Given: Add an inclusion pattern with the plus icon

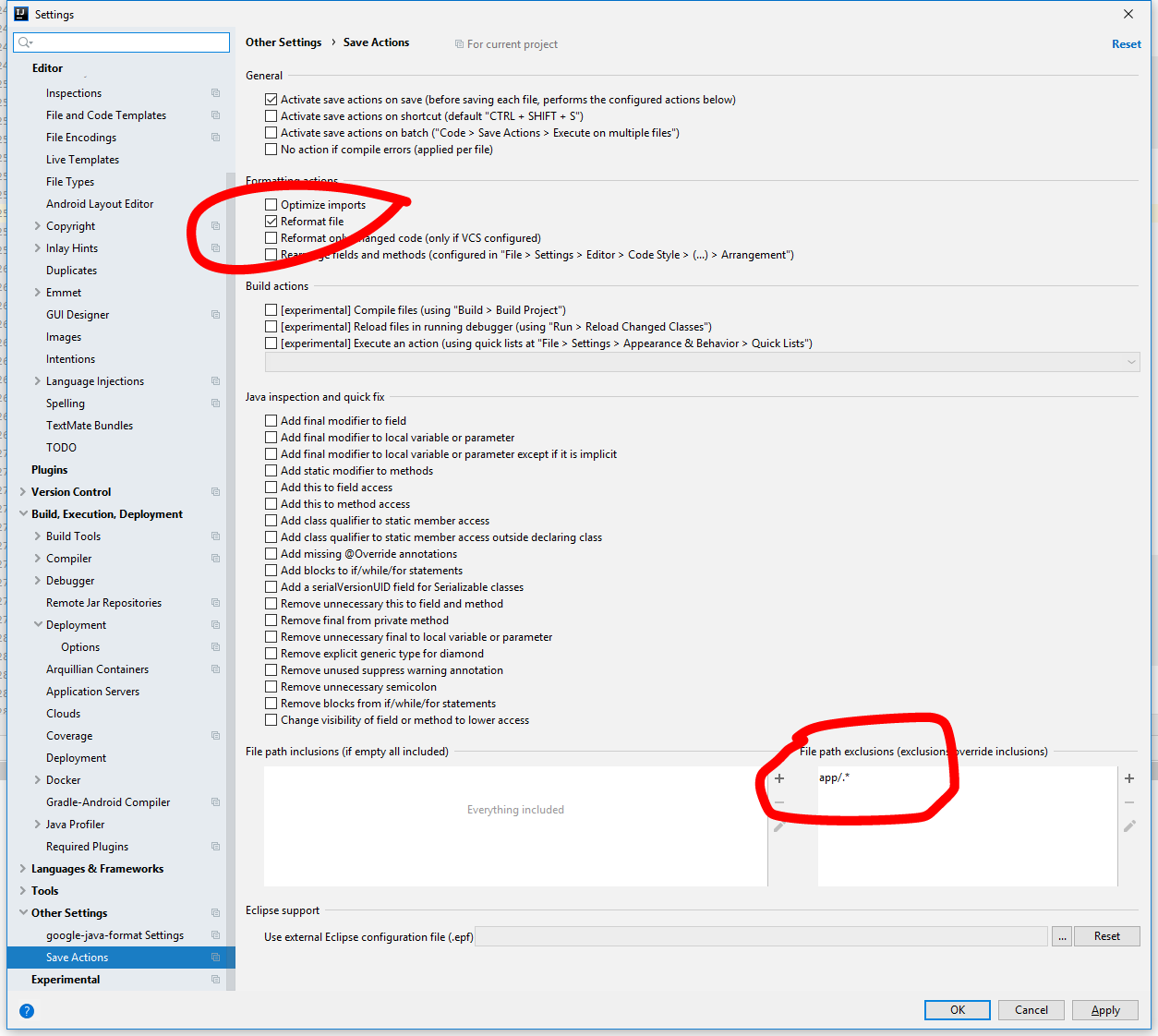Looking at the screenshot, I should tap(778, 778).
